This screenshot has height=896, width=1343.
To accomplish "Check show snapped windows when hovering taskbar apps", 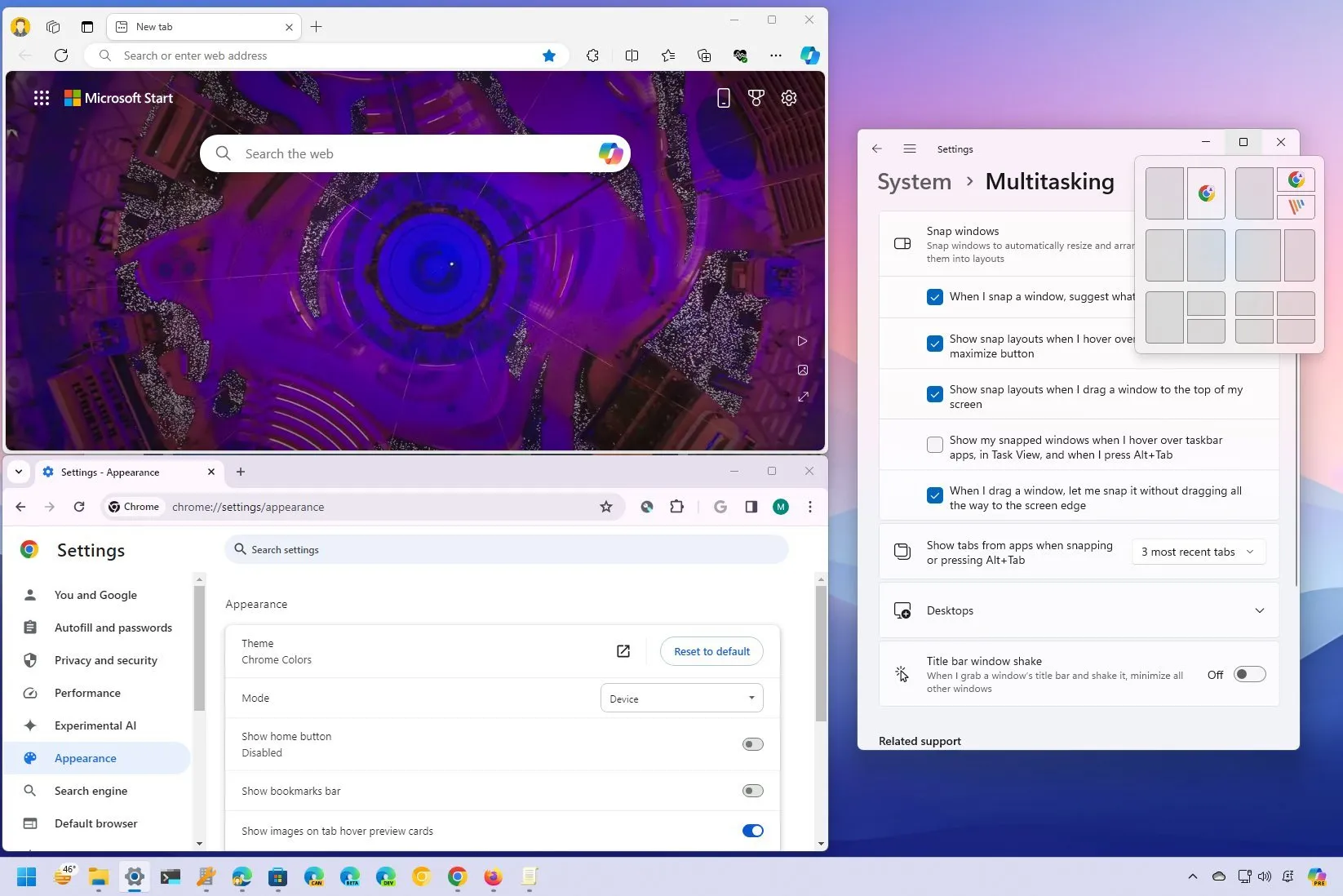I will tap(933, 445).
